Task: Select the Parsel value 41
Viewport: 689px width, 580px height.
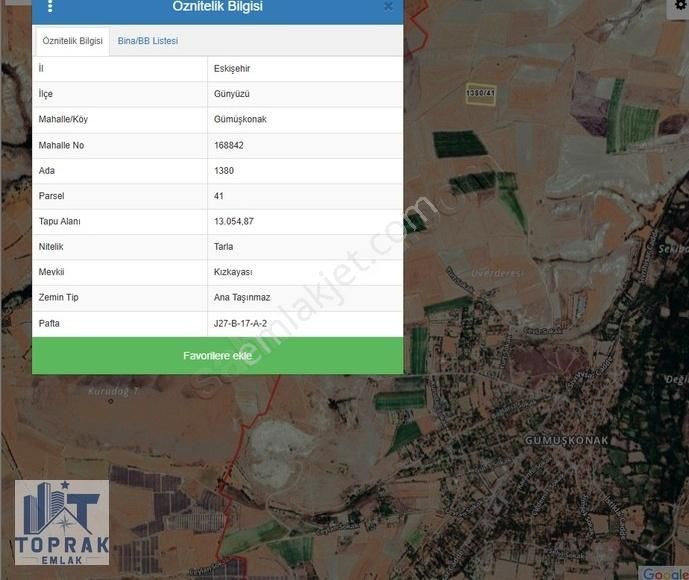Action: pyautogui.click(x=218, y=196)
